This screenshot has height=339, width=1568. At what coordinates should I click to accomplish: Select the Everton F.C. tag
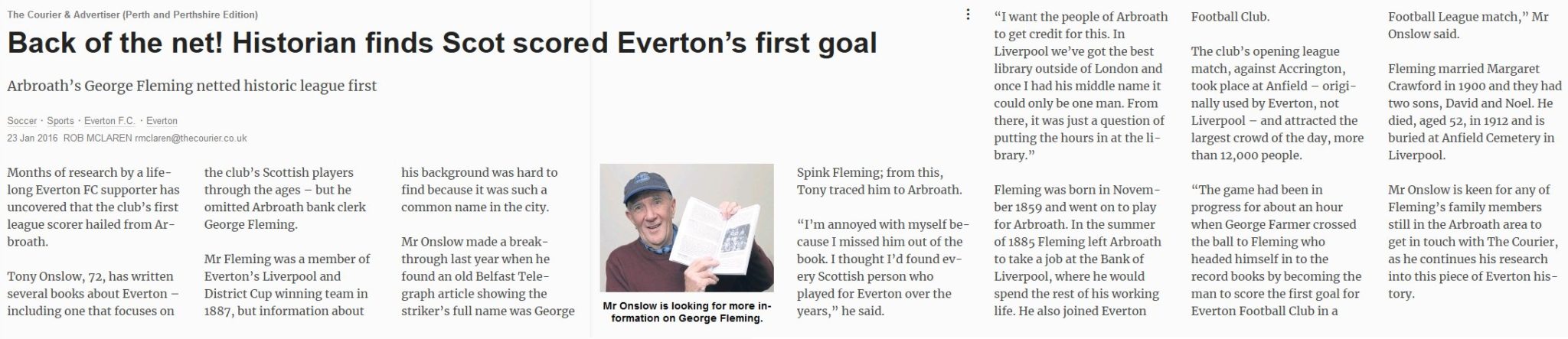(x=109, y=121)
